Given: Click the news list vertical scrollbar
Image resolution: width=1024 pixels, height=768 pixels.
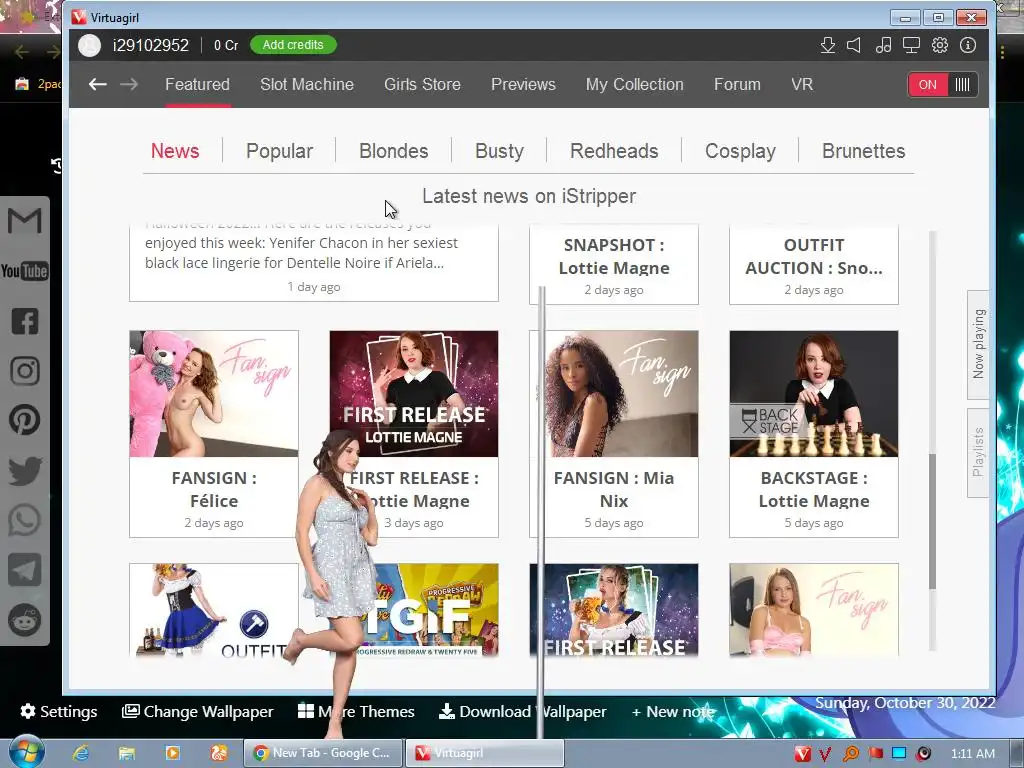Looking at the screenshot, I should (933, 521).
